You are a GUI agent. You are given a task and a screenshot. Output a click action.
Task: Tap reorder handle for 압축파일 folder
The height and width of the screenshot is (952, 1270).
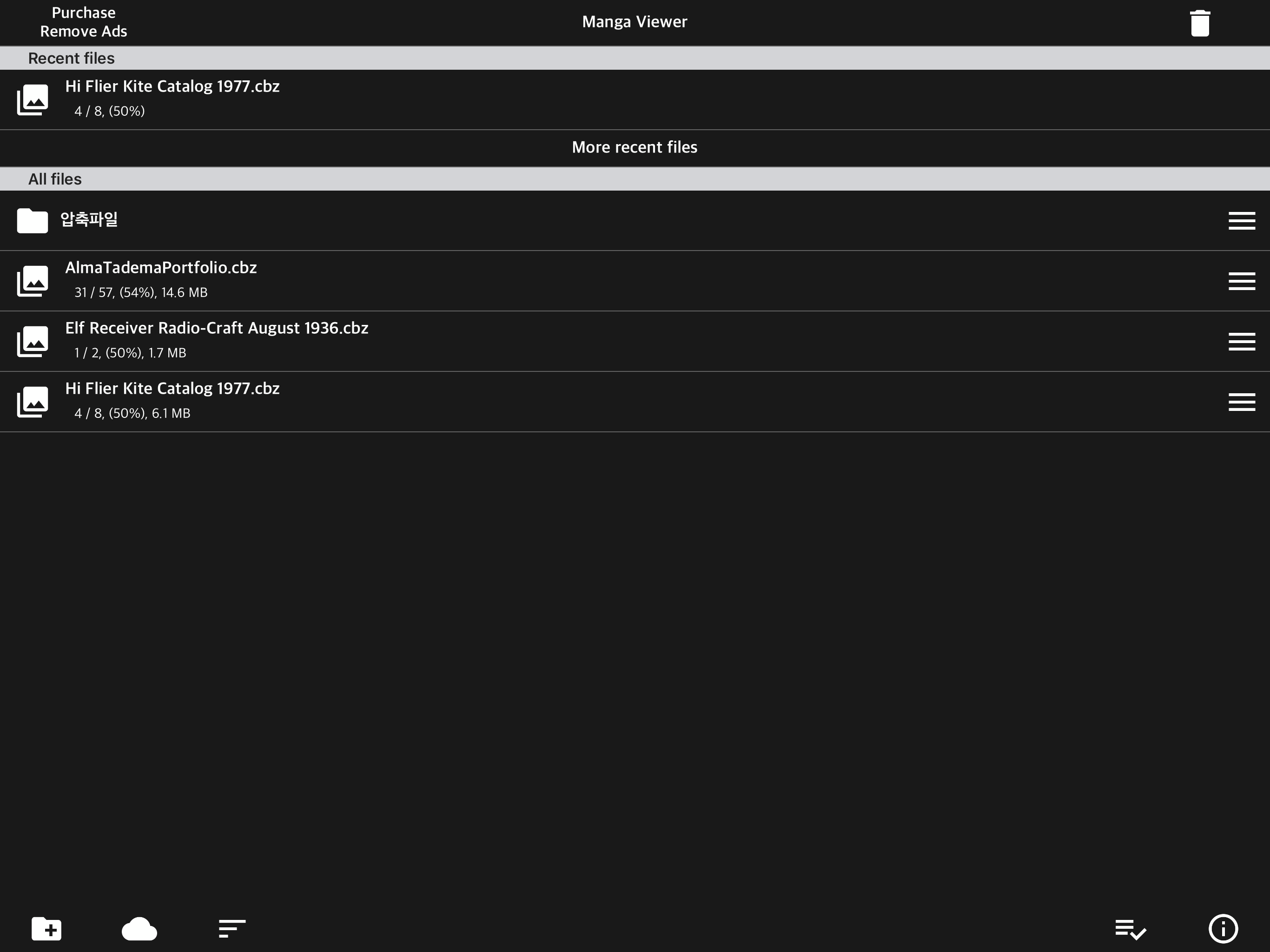(x=1241, y=220)
